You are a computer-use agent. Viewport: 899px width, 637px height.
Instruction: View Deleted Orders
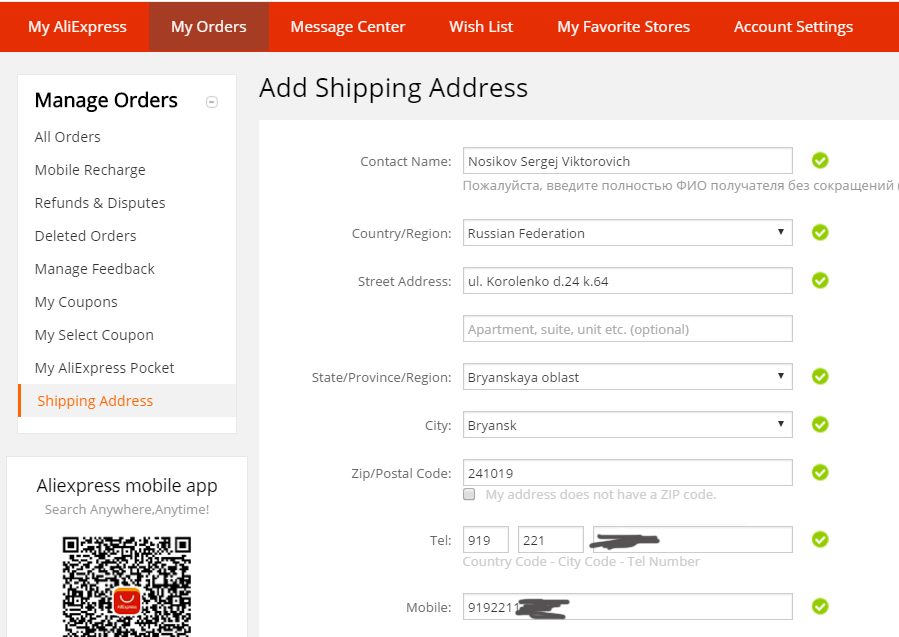coord(85,236)
